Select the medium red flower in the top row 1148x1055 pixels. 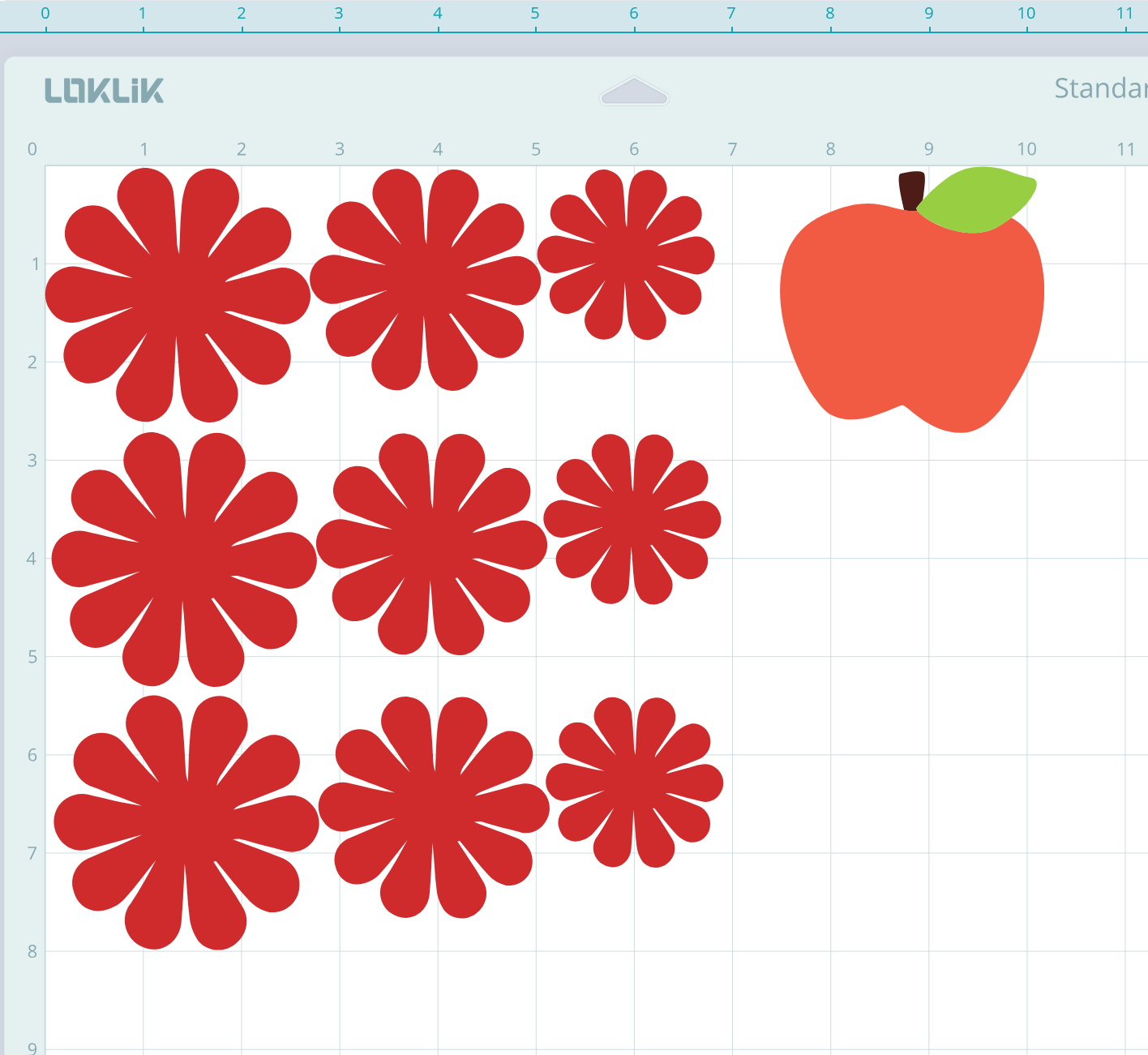(x=425, y=280)
